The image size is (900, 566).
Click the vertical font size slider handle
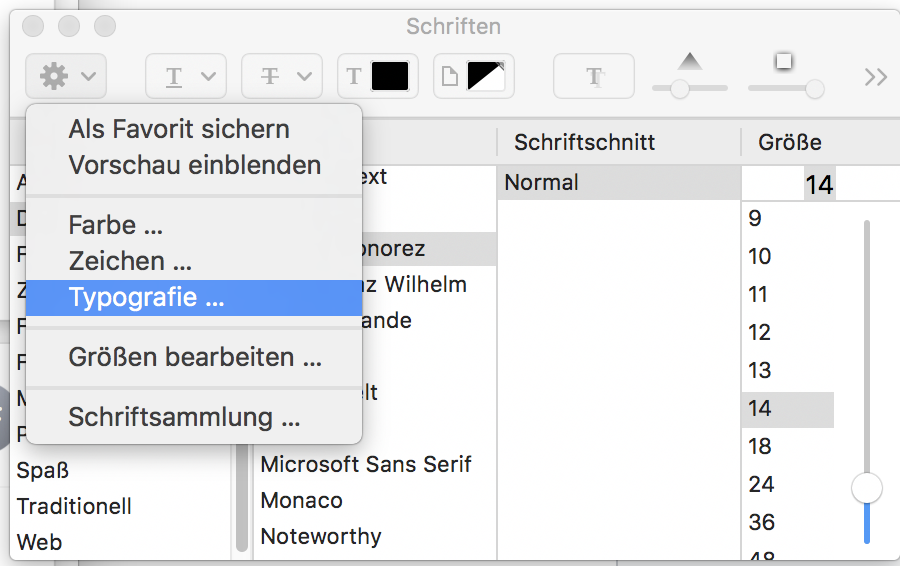pyautogui.click(x=866, y=488)
